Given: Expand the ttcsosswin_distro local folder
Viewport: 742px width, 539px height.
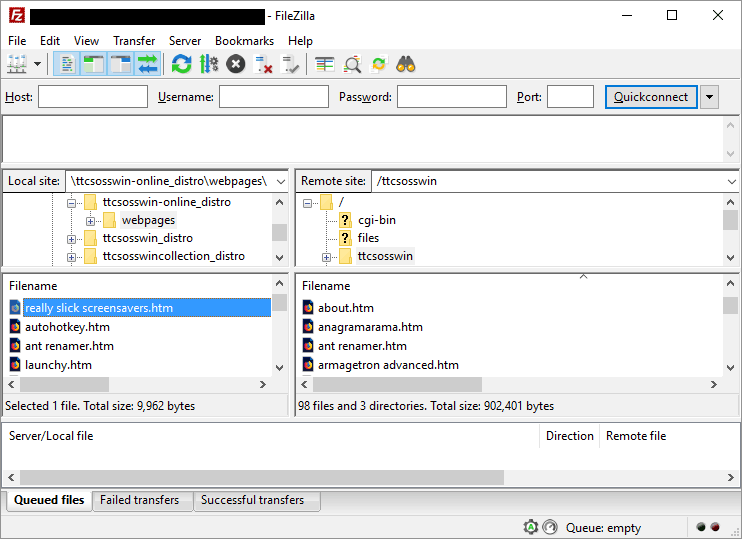Looking at the screenshot, I should point(72,239).
